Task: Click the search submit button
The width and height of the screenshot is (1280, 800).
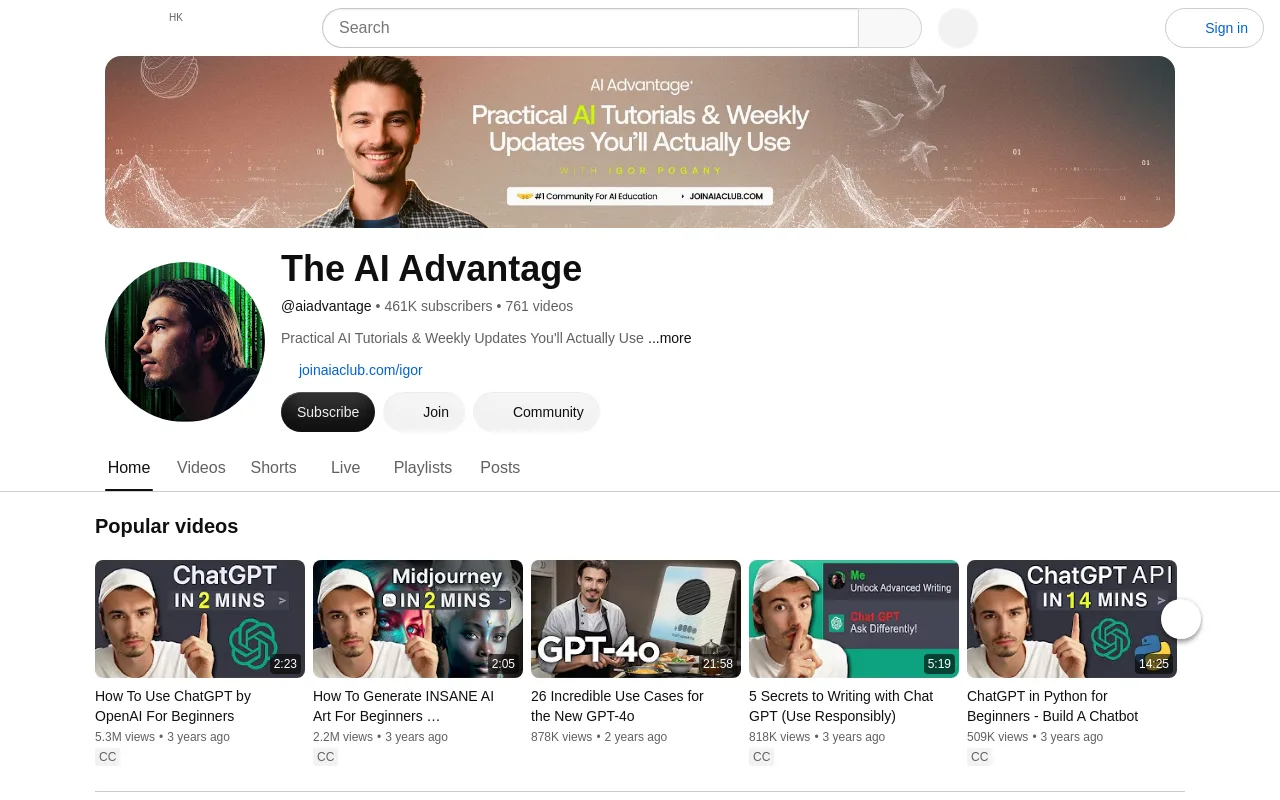Action: tap(890, 28)
